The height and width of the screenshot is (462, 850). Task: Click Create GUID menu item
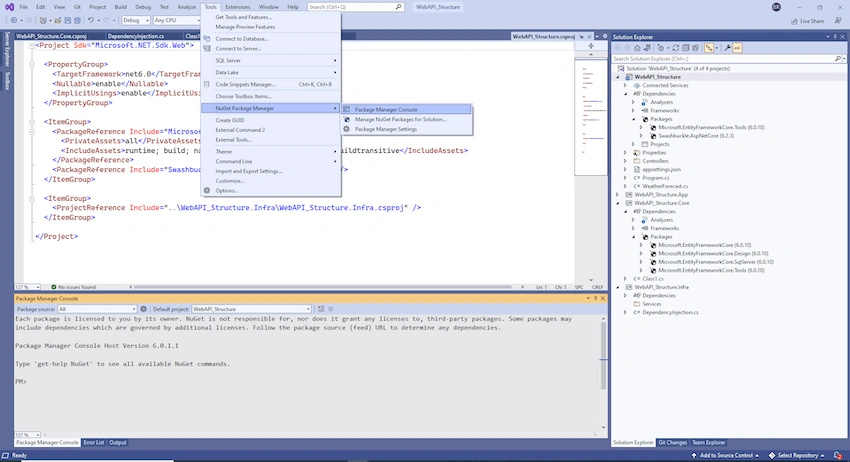(x=271, y=120)
